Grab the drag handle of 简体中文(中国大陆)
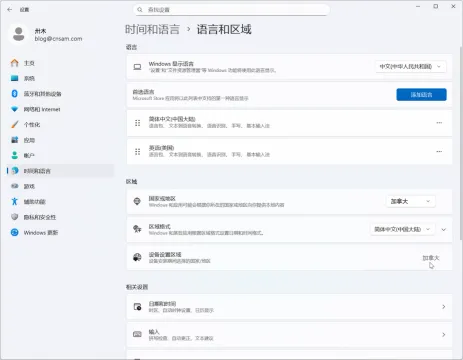 point(137,123)
